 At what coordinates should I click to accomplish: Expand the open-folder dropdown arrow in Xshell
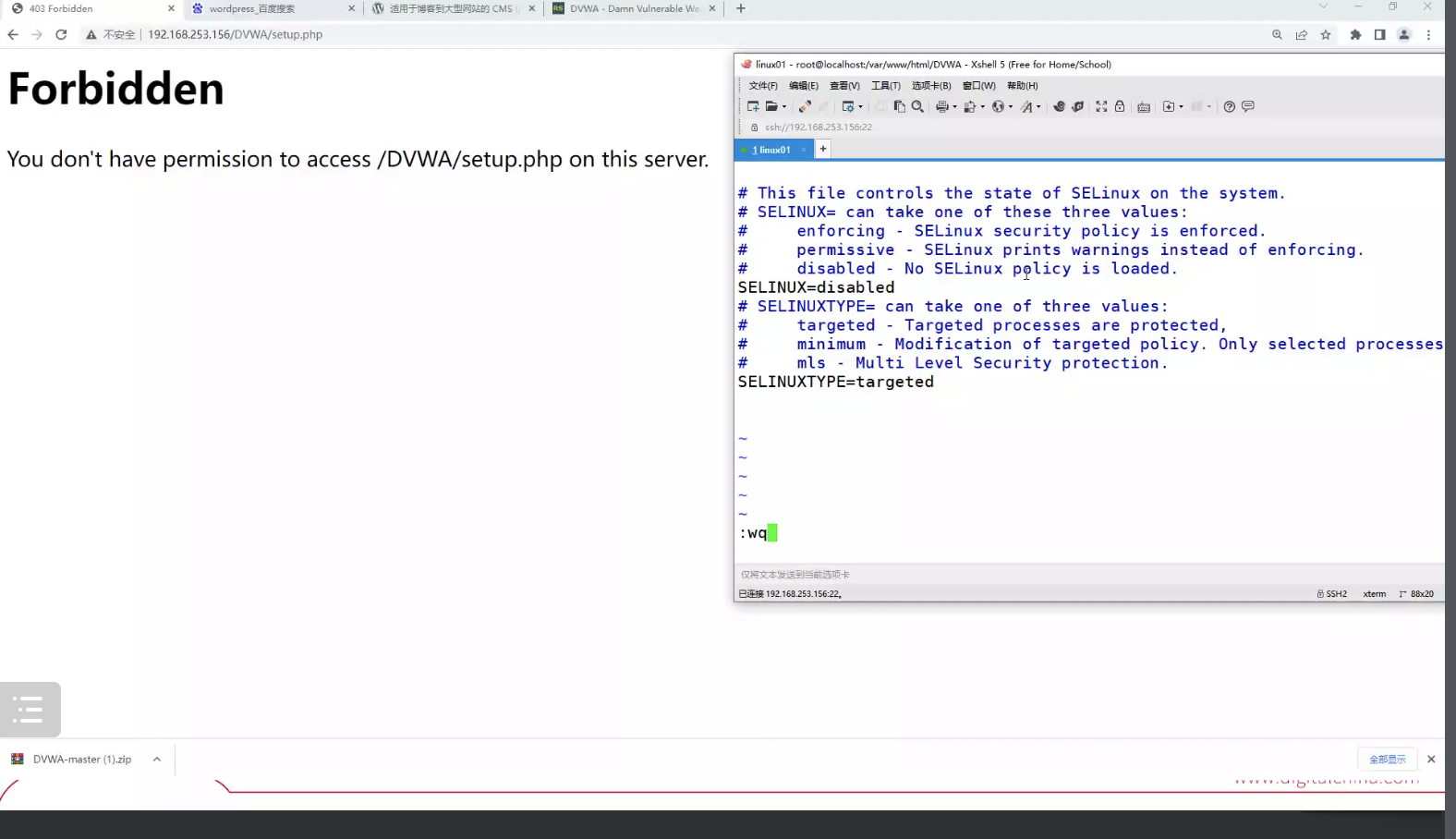[784, 107]
